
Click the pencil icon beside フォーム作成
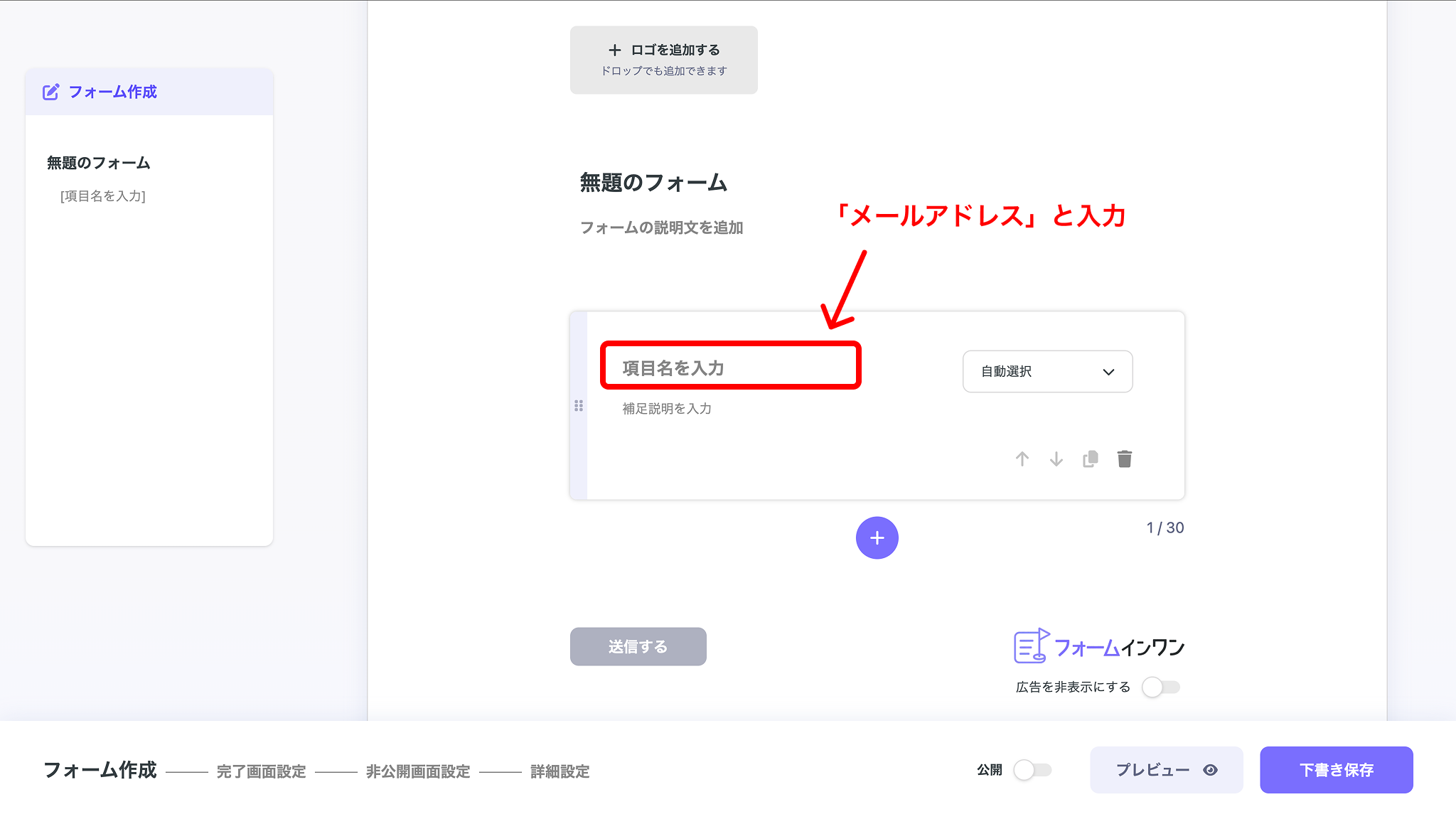[50, 92]
